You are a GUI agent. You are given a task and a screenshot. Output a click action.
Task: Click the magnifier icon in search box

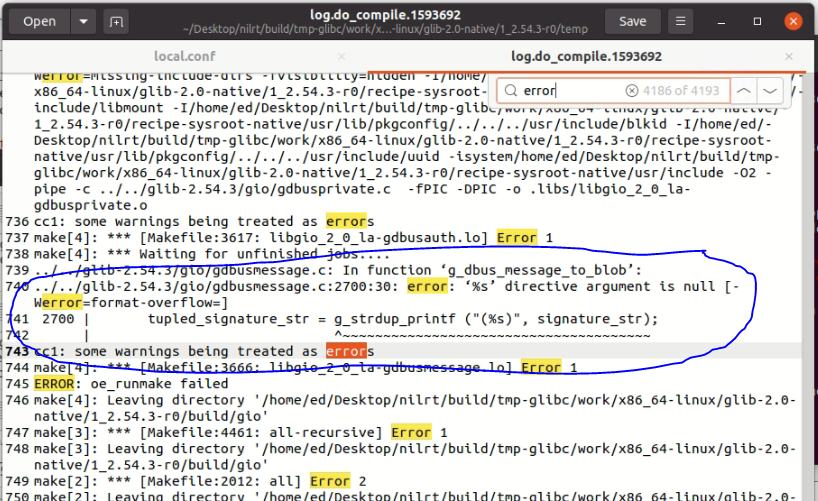coord(511,91)
